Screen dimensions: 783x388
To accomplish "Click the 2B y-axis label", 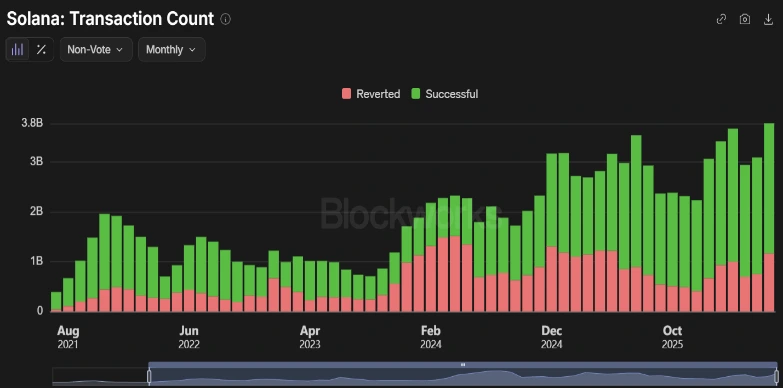I will [37, 212].
